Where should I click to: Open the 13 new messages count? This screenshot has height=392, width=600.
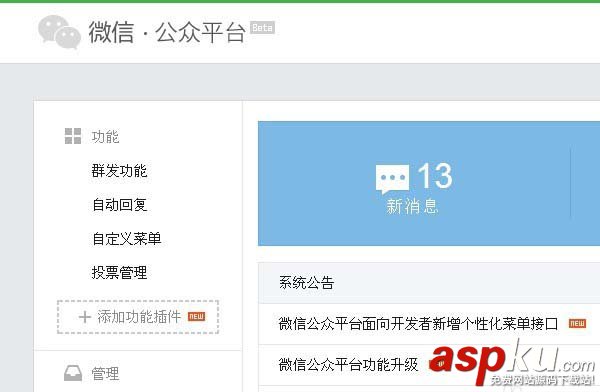(x=435, y=176)
